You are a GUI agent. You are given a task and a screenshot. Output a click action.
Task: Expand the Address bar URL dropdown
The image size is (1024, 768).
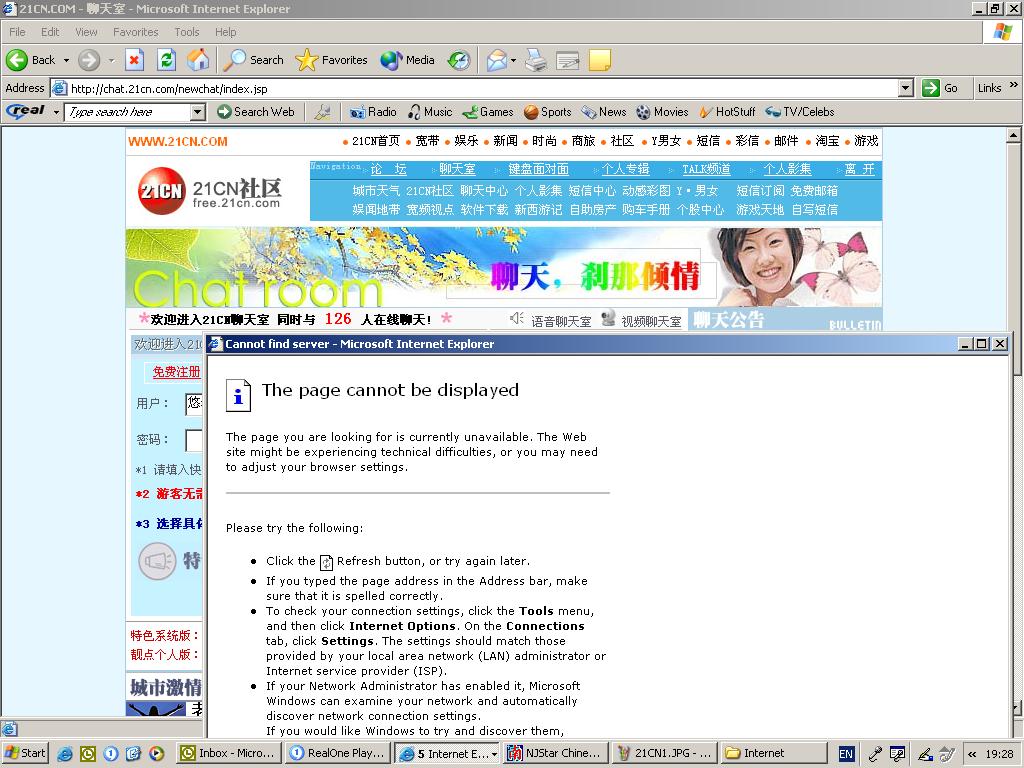click(x=905, y=88)
